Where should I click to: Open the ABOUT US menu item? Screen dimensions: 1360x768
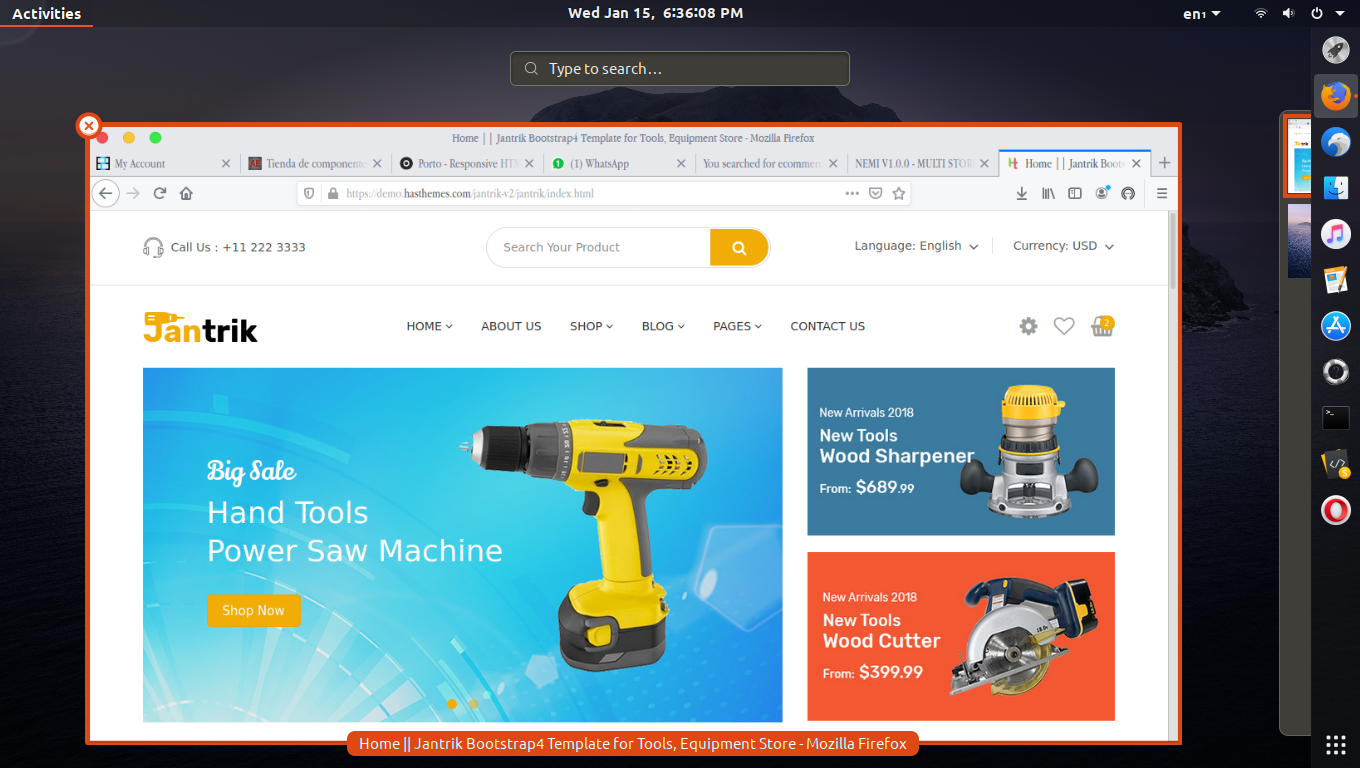[x=511, y=326]
